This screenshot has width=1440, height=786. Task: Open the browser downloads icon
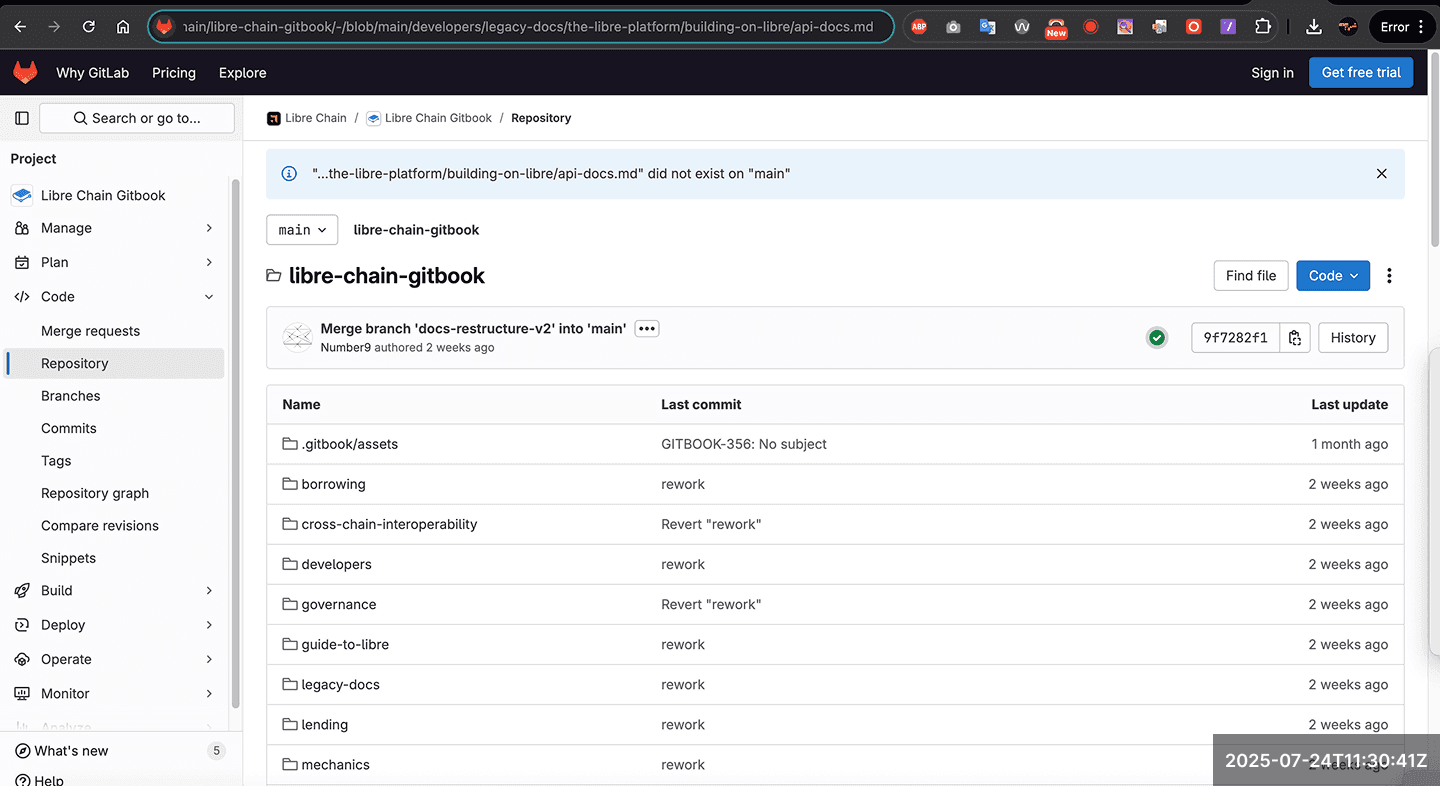click(1313, 27)
